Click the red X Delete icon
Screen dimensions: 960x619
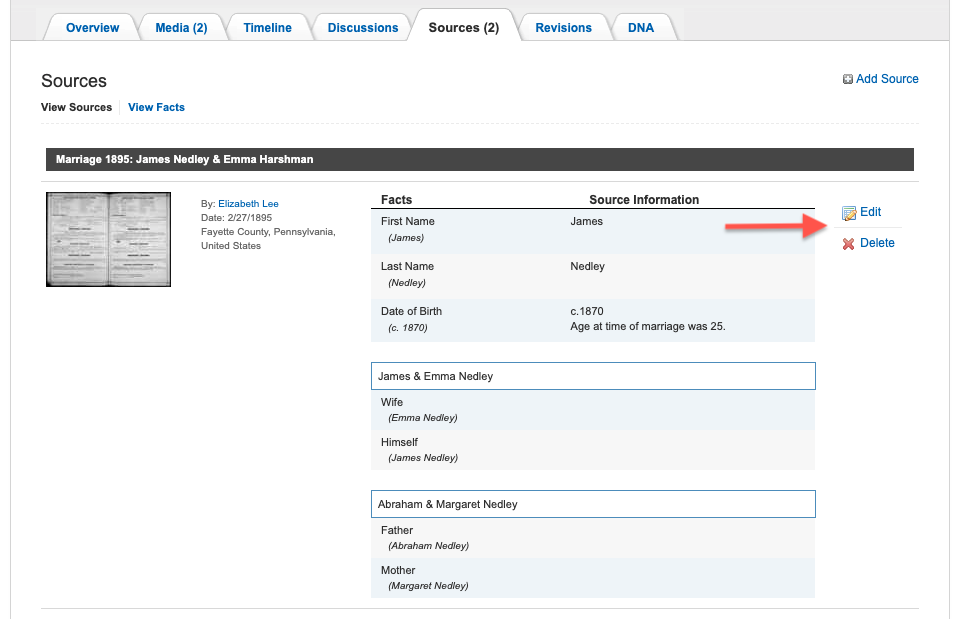849,244
